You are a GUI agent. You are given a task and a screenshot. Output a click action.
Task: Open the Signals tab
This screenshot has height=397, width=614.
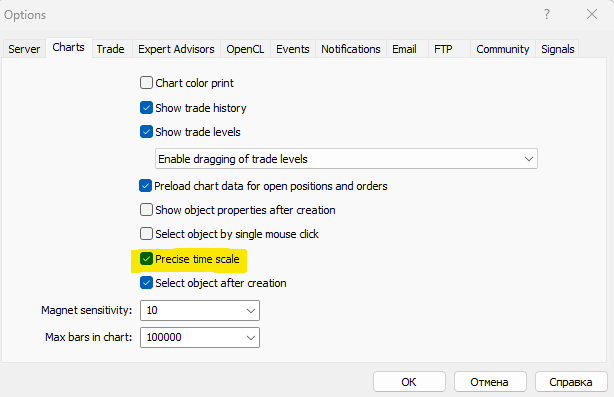coord(558,49)
